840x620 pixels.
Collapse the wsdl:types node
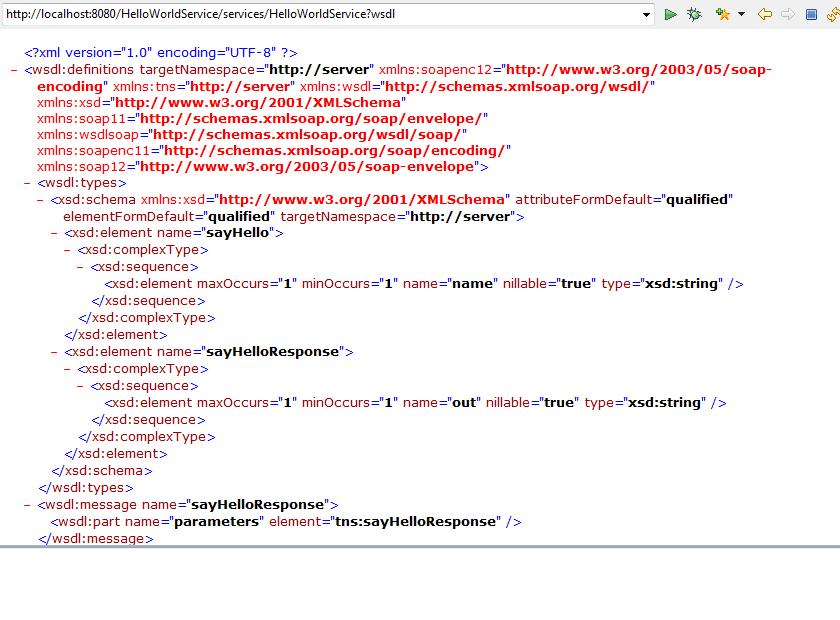[x=25, y=182]
